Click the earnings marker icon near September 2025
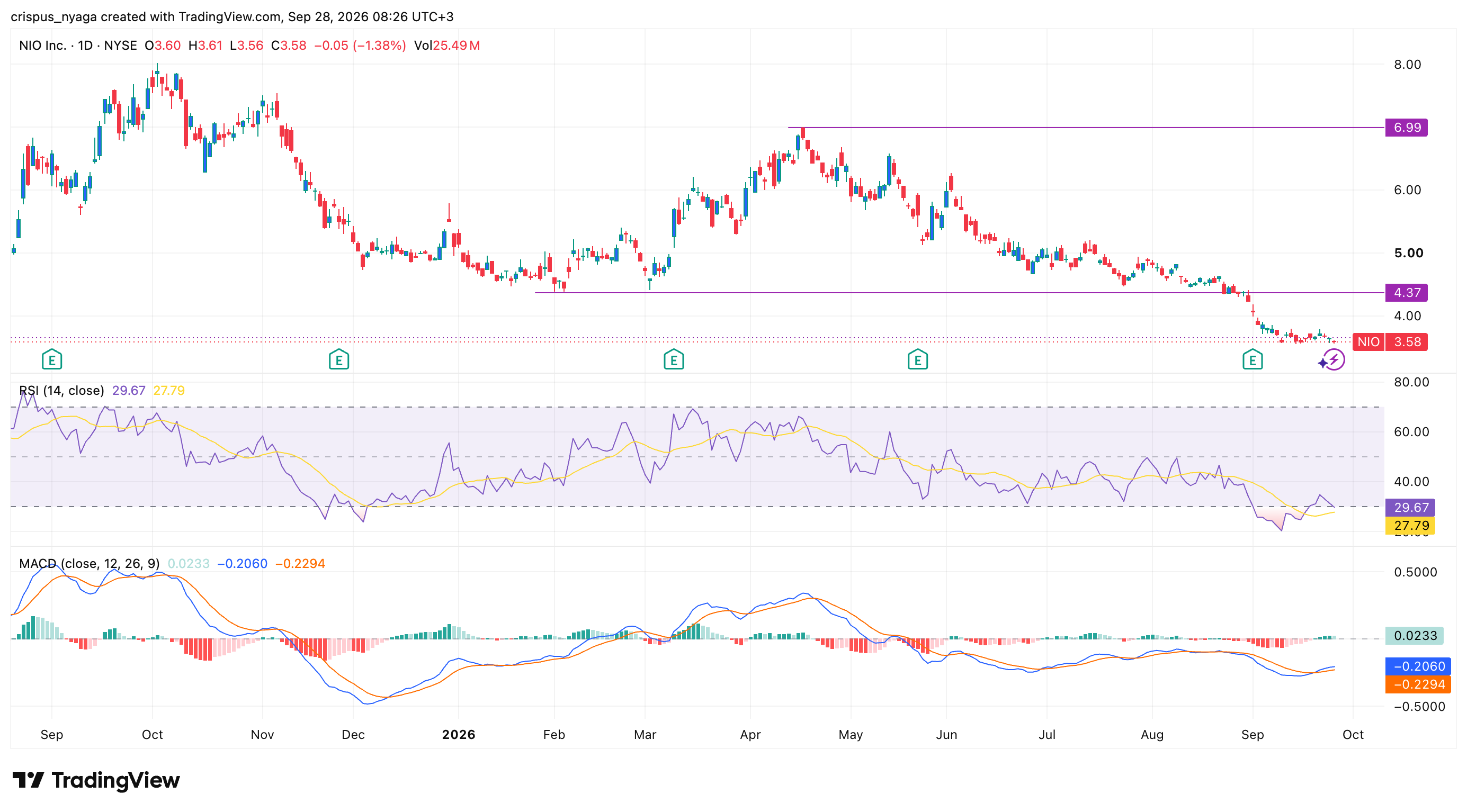Image resolution: width=1467 pixels, height=812 pixels. 52,359
